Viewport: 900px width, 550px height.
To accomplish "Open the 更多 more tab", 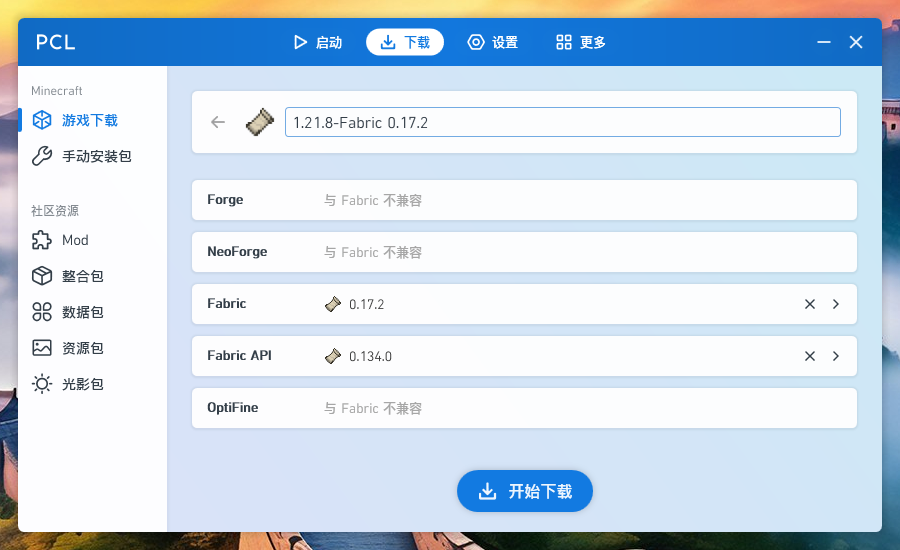I will click(x=581, y=42).
